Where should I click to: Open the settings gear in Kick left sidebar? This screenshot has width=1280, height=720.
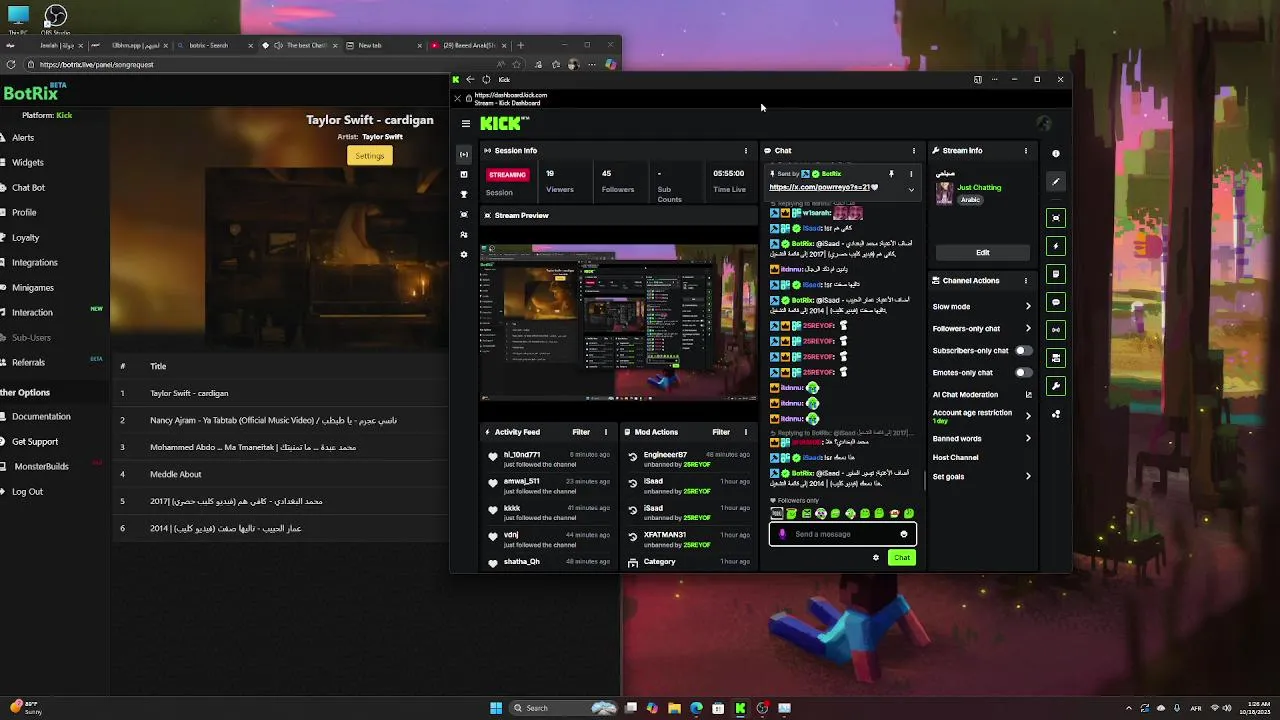pyautogui.click(x=463, y=254)
